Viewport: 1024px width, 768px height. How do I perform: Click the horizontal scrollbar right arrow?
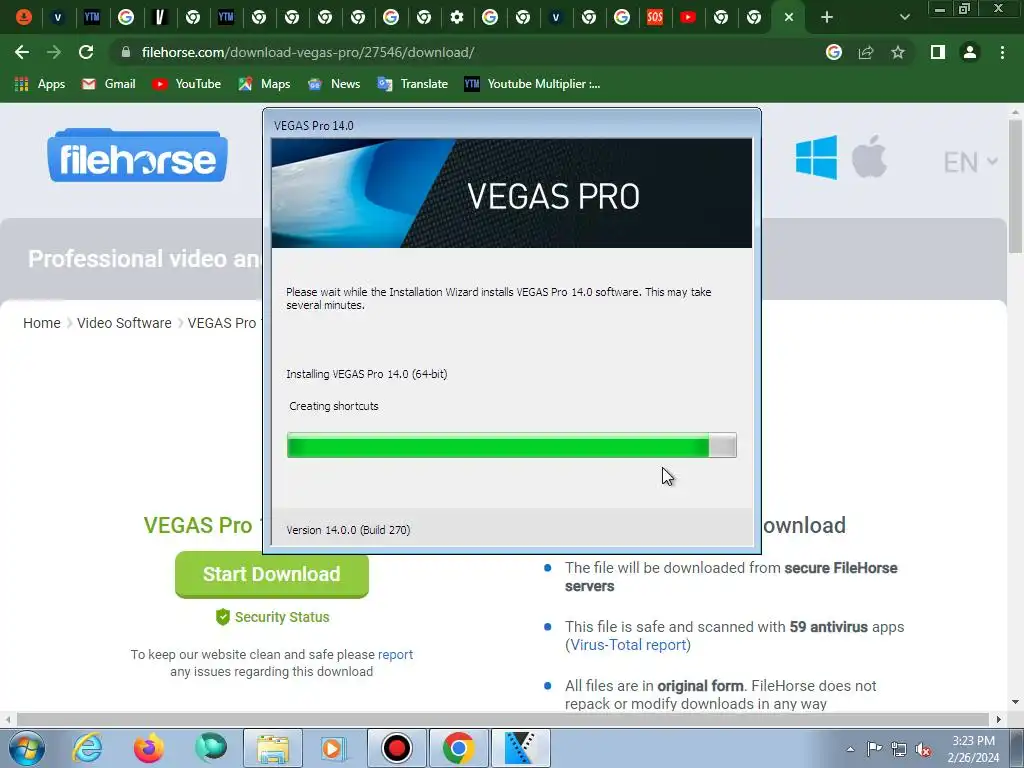tap(999, 719)
